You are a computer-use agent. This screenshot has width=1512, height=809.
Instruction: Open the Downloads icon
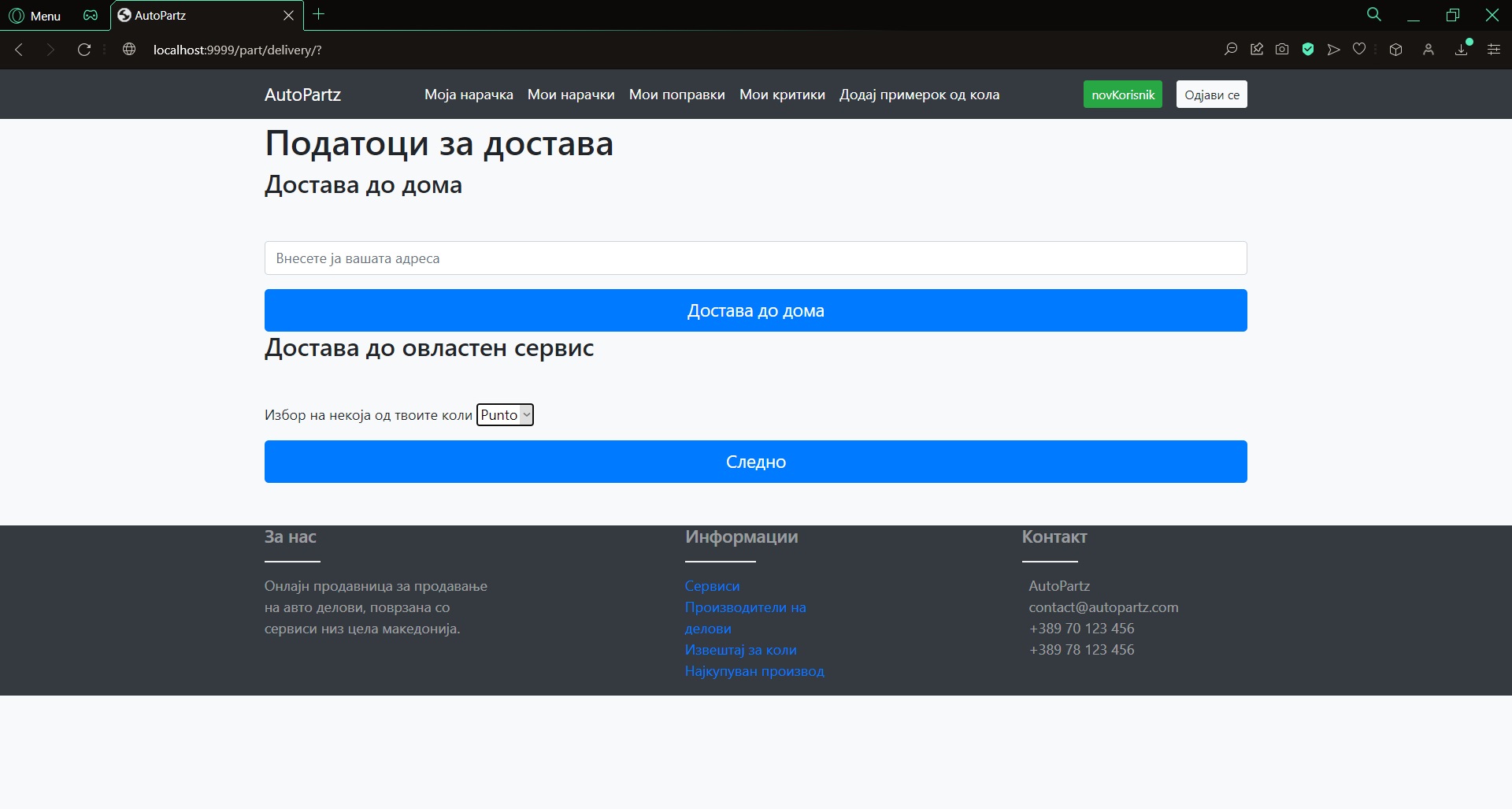(x=1462, y=50)
